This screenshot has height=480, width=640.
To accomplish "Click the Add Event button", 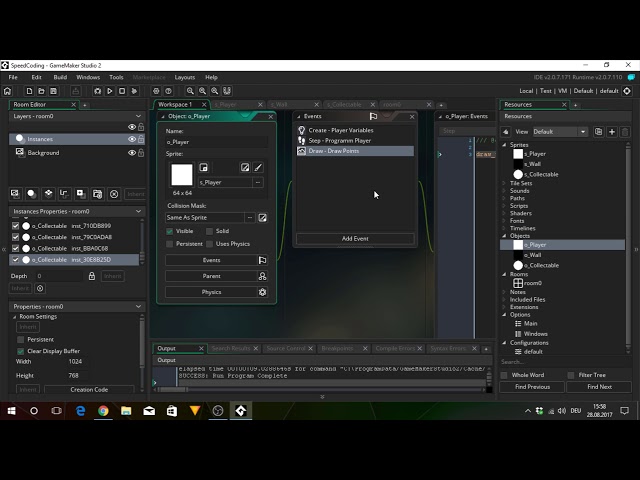I will [355, 239].
